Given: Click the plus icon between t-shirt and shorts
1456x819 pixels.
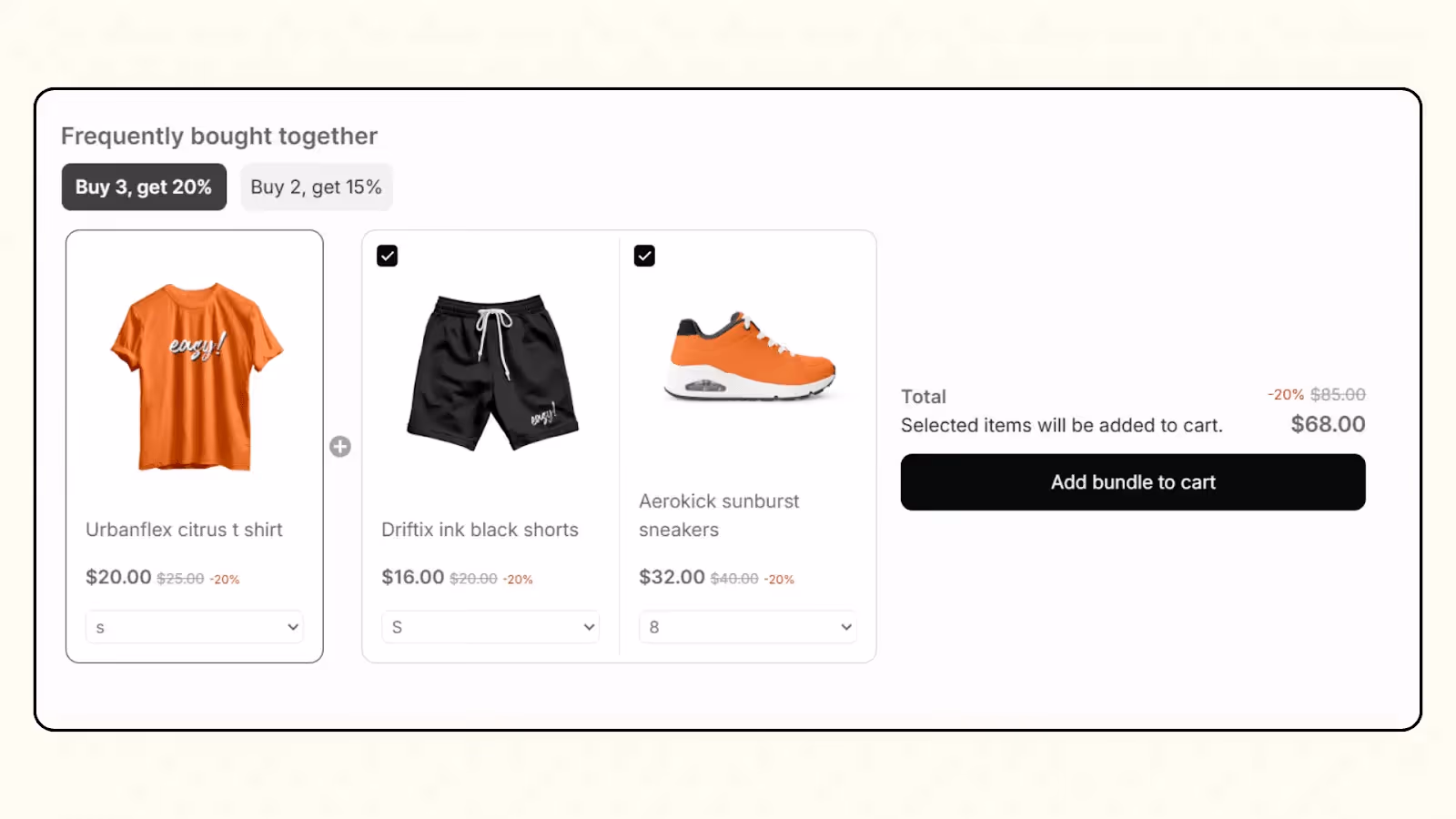Looking at the screenshot, I should (x=341, y=446).
